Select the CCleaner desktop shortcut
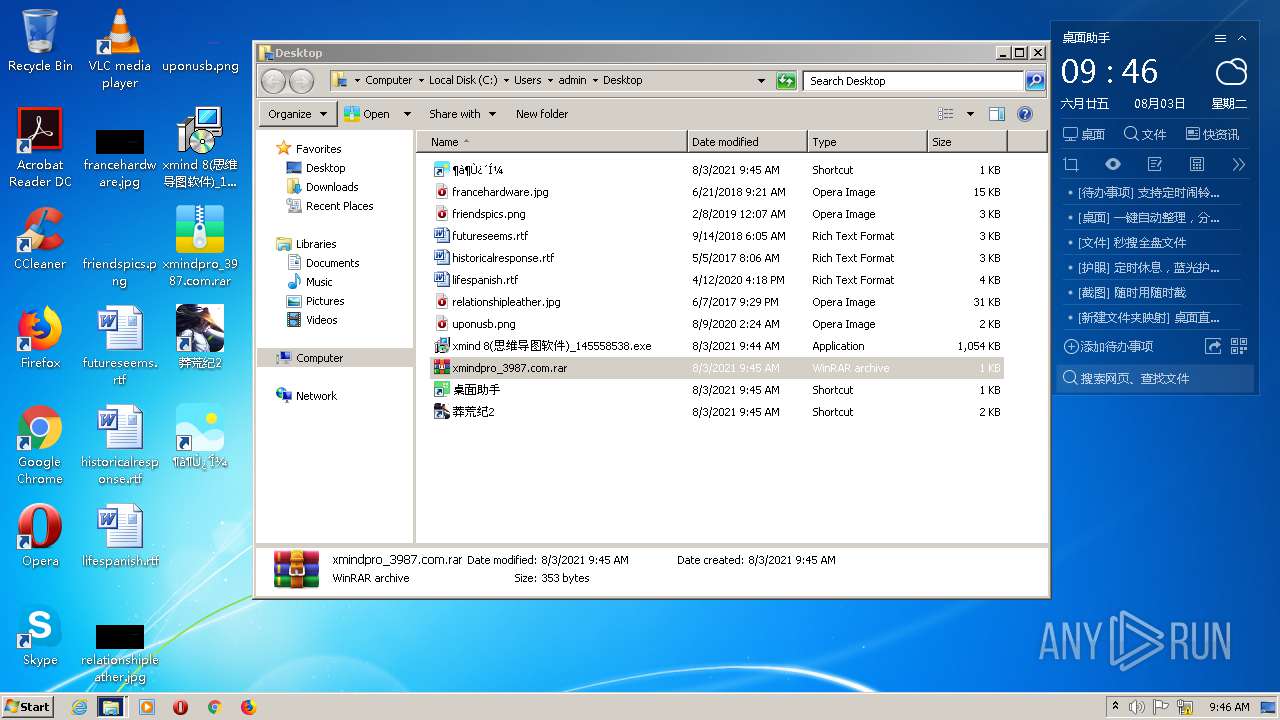Viewport: 1280px width, 720px height. point(40,238)
